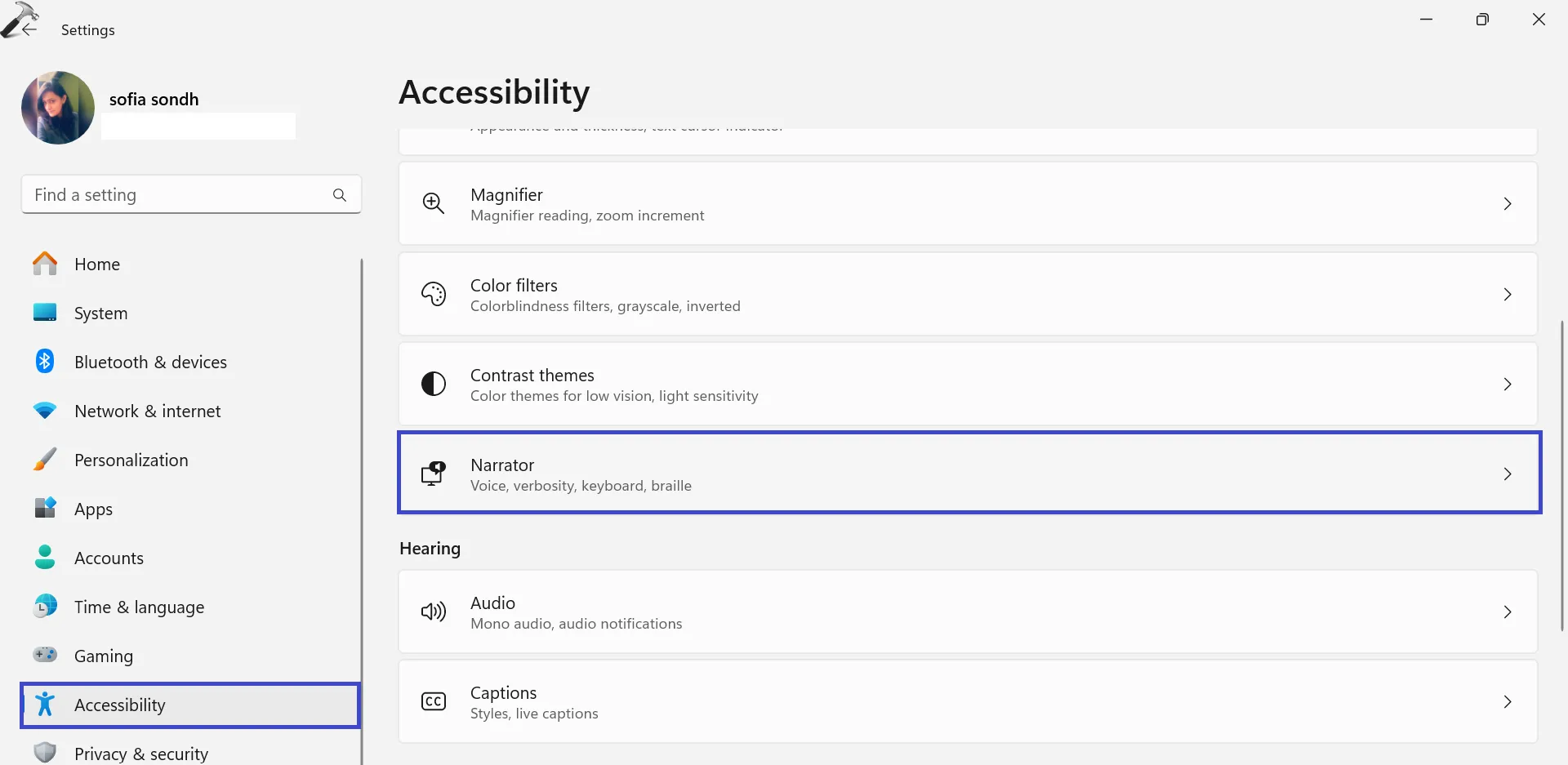Image resolution: width=1568 pixels, height=765 pixels.
Task: Click the Find a setting field
Action: [176, 195]
